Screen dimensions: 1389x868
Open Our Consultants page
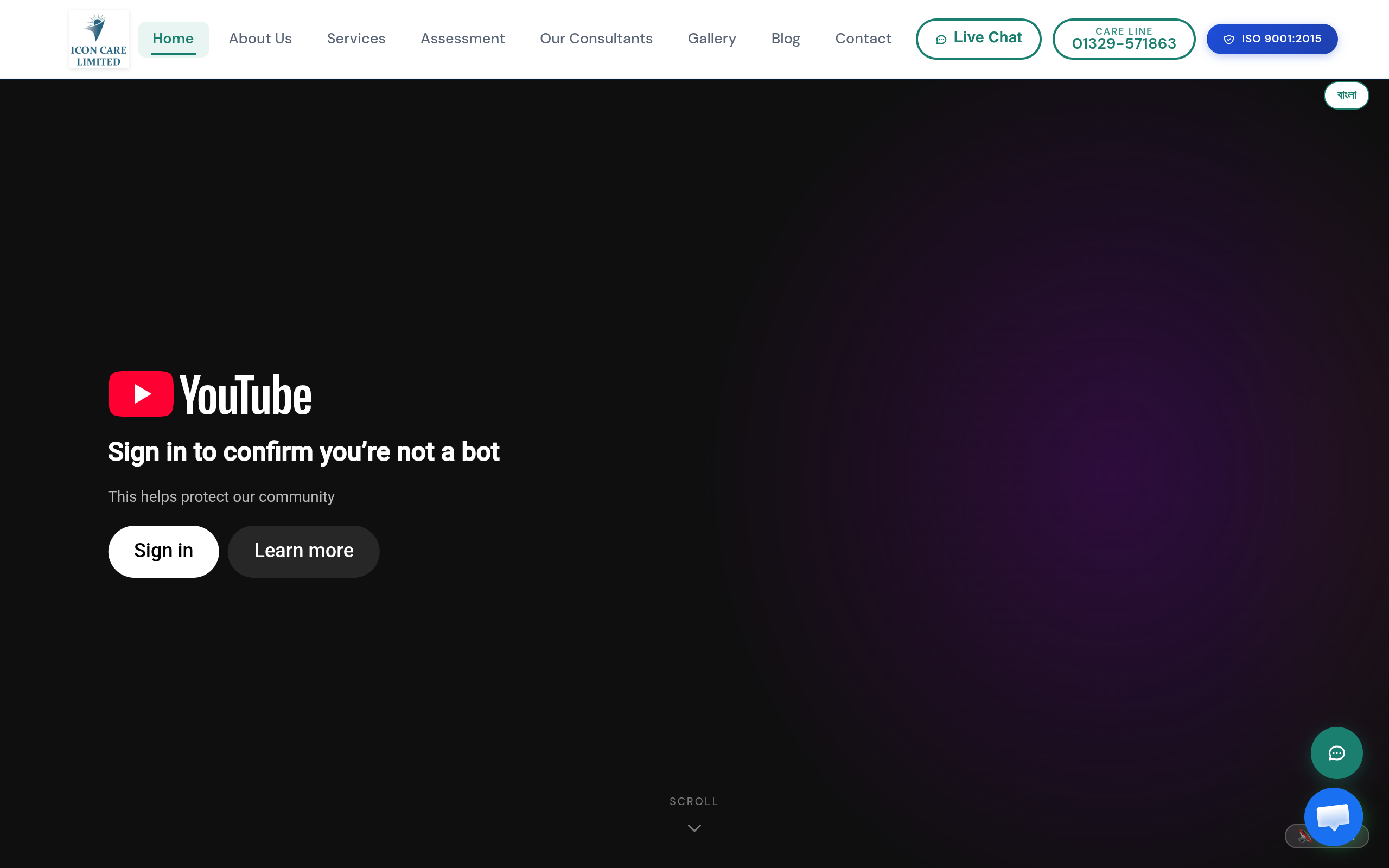click(x=596, y=39)
